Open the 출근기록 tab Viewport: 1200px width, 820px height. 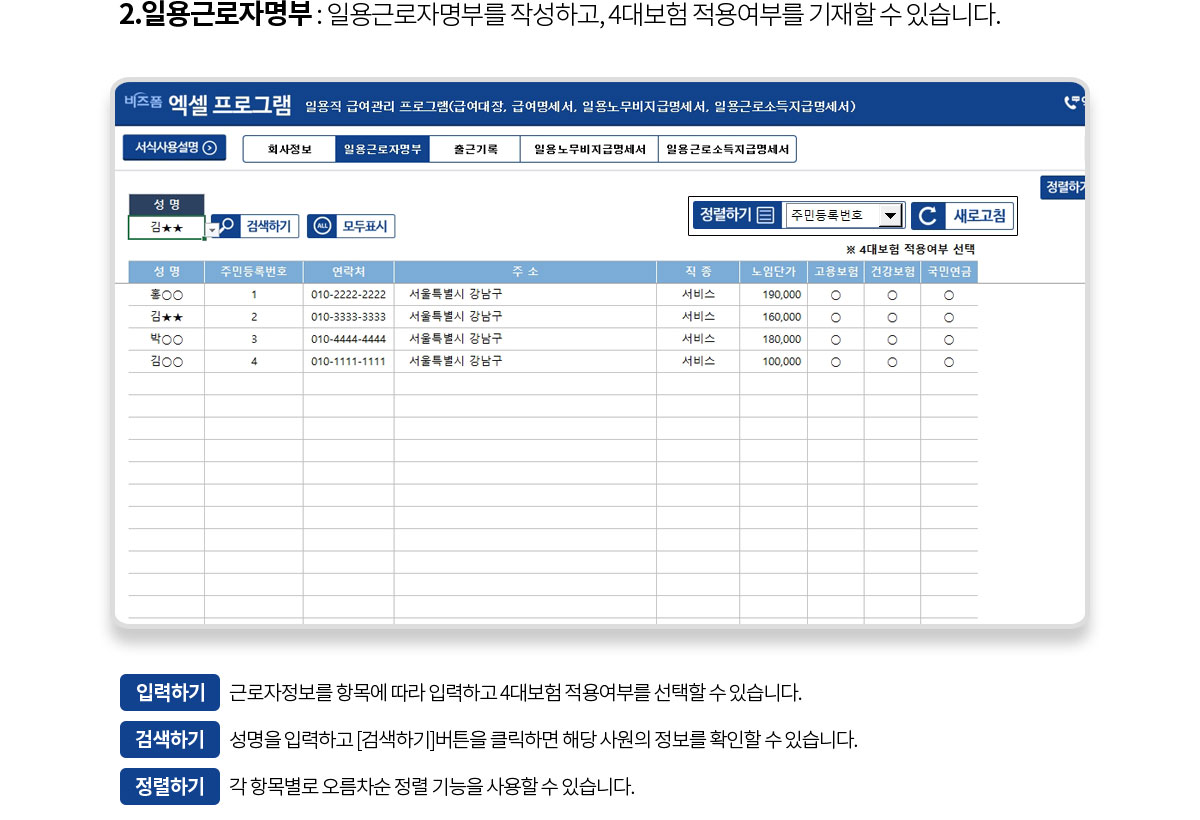pyautogui.click(x=475, y=150)
